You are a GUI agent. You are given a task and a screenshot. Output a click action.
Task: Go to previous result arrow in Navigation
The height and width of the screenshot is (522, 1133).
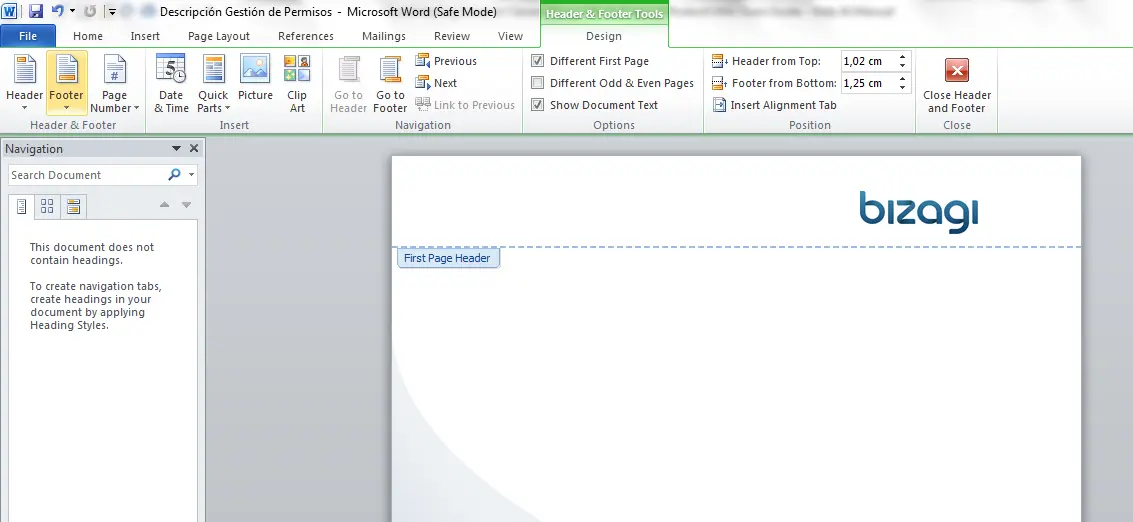click(x=165, y=205)
